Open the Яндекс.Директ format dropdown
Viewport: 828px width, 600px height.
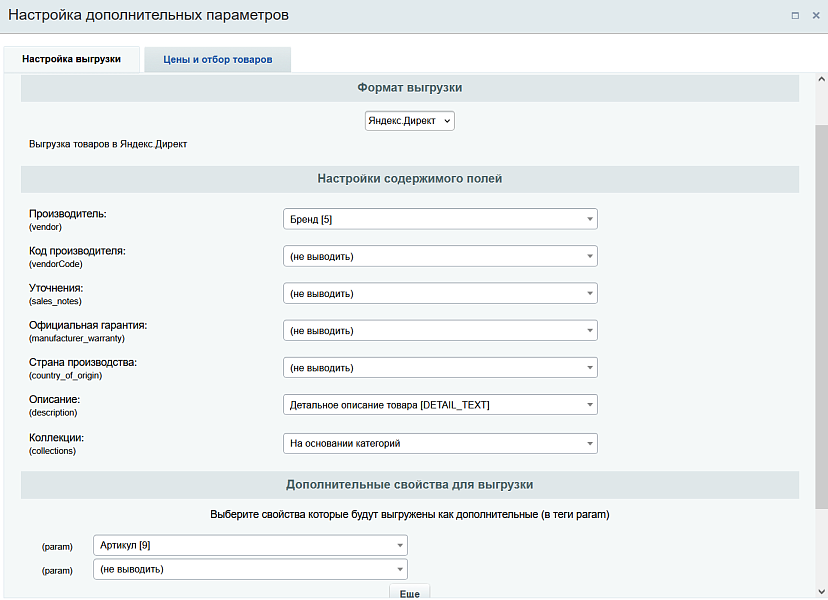tap(409, 121)
